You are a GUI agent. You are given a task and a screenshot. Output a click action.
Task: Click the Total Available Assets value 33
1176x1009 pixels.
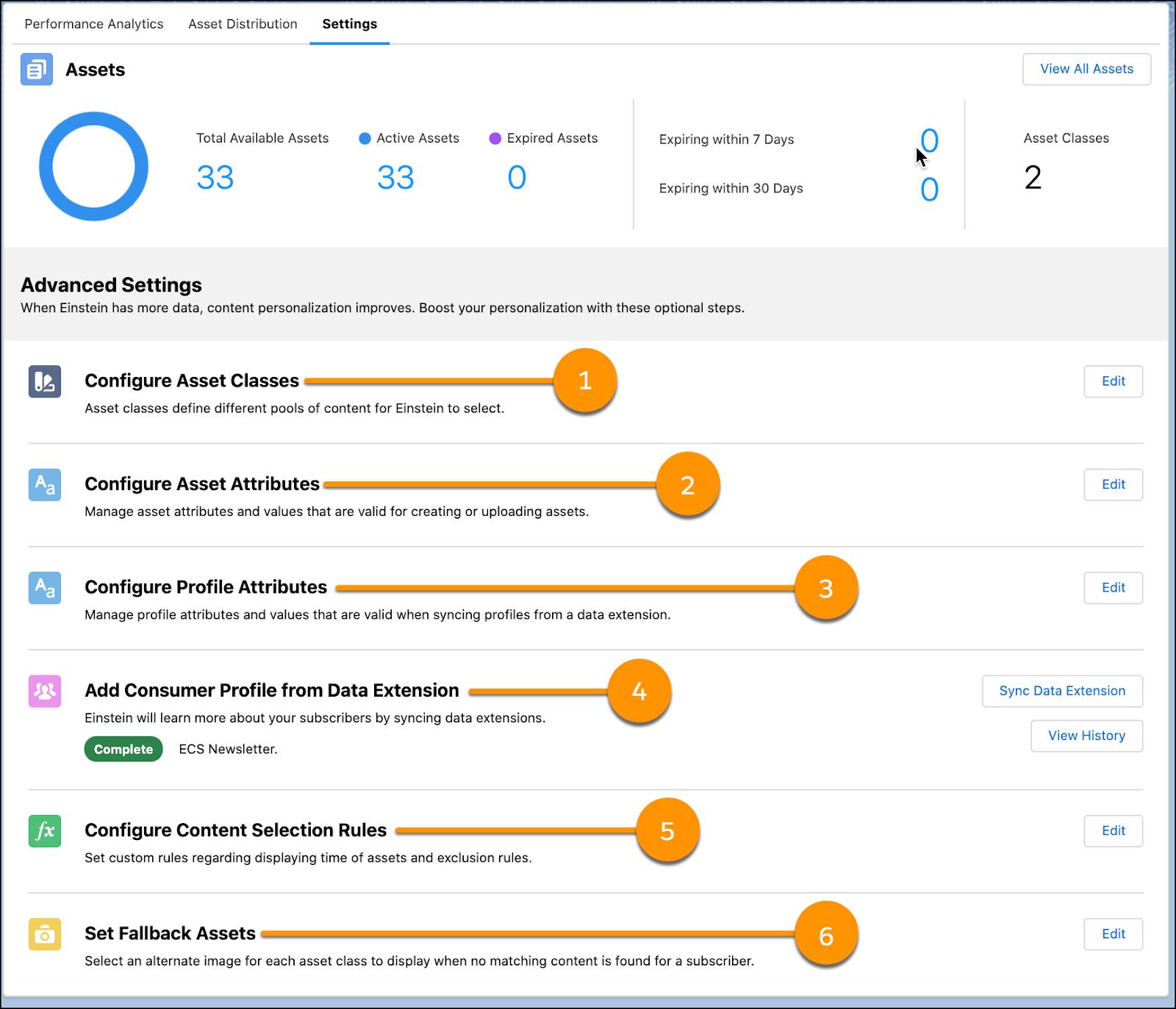(x=215, y=177)
